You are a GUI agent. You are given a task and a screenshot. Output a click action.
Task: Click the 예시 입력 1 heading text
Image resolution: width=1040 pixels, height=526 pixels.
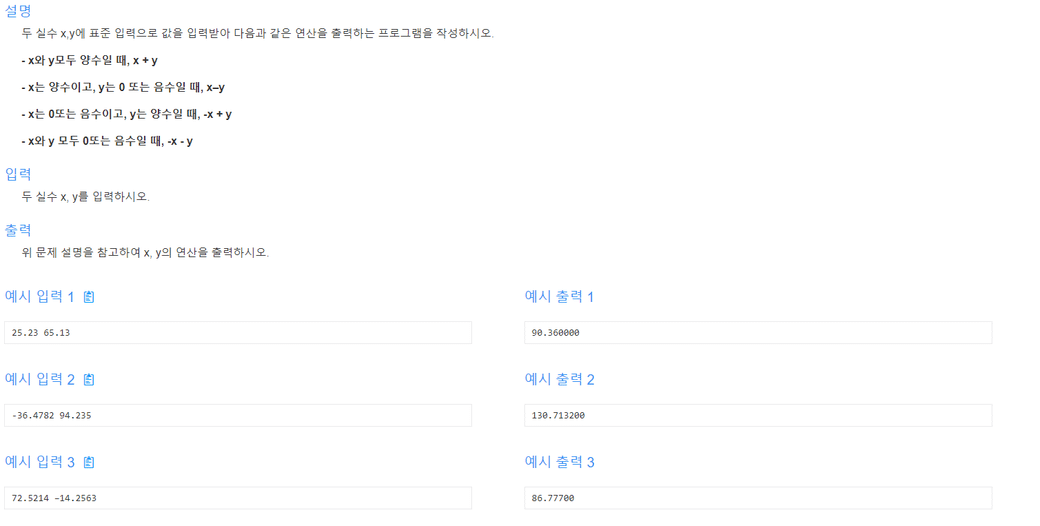40,297
